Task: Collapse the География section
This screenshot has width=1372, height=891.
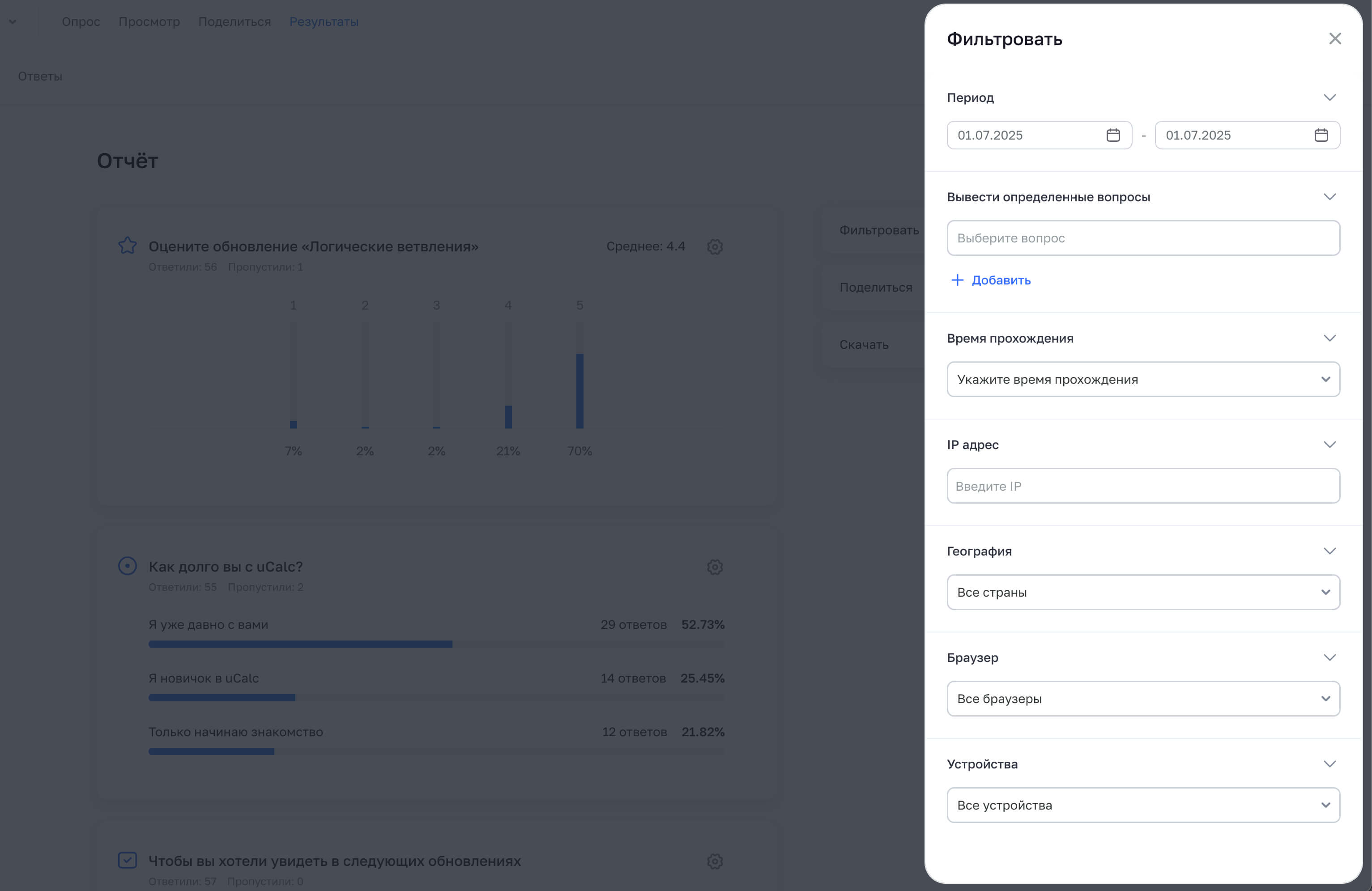Action: pyautogui.click(x=1329, y=551)
